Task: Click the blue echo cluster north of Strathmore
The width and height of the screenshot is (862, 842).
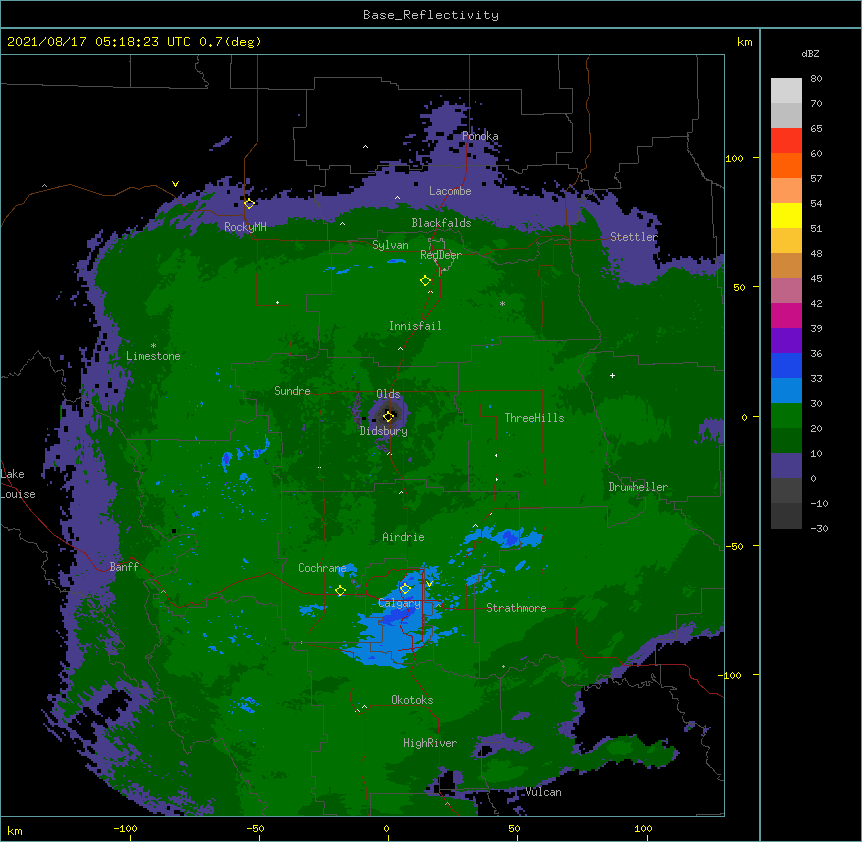Action: coord(506,538)
